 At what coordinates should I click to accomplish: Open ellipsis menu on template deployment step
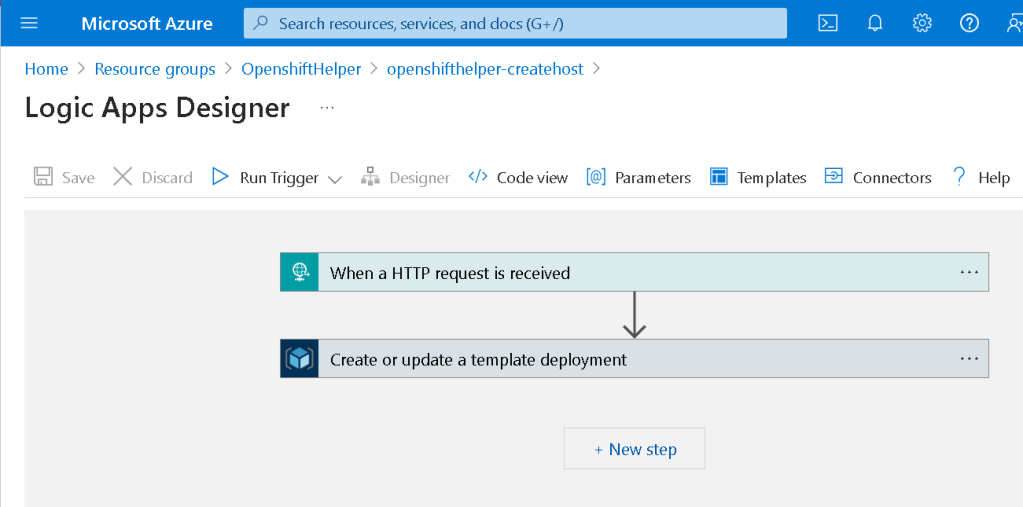click(970, 358)
